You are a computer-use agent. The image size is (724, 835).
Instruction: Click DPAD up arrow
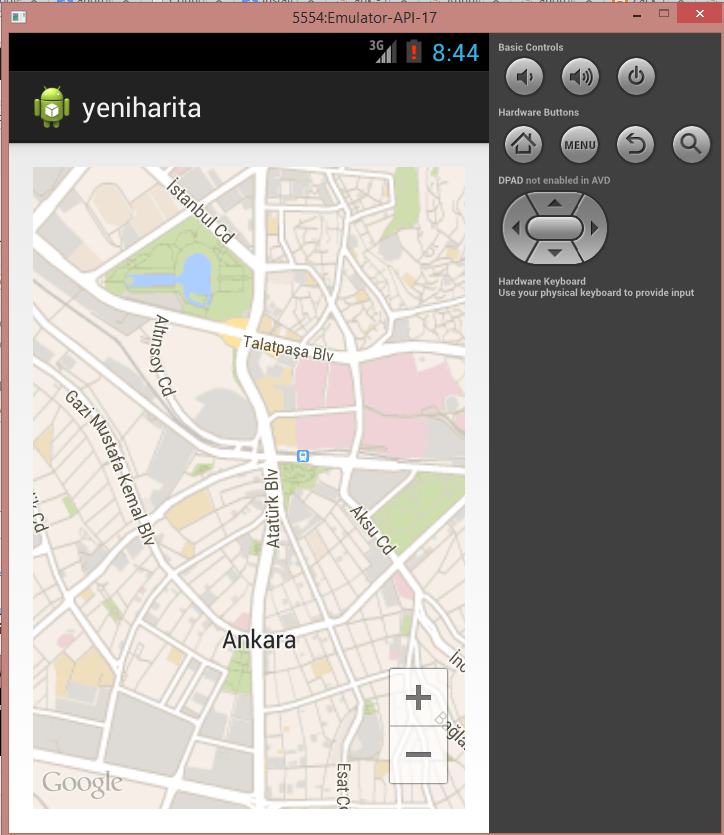tap(555, 203)
